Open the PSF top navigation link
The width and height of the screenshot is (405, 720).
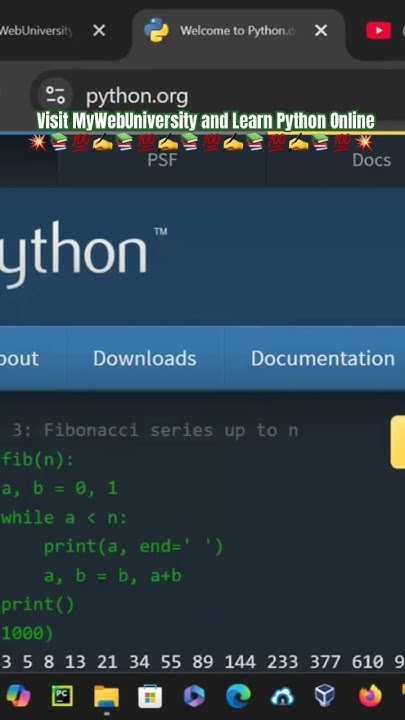click(162, 160)
